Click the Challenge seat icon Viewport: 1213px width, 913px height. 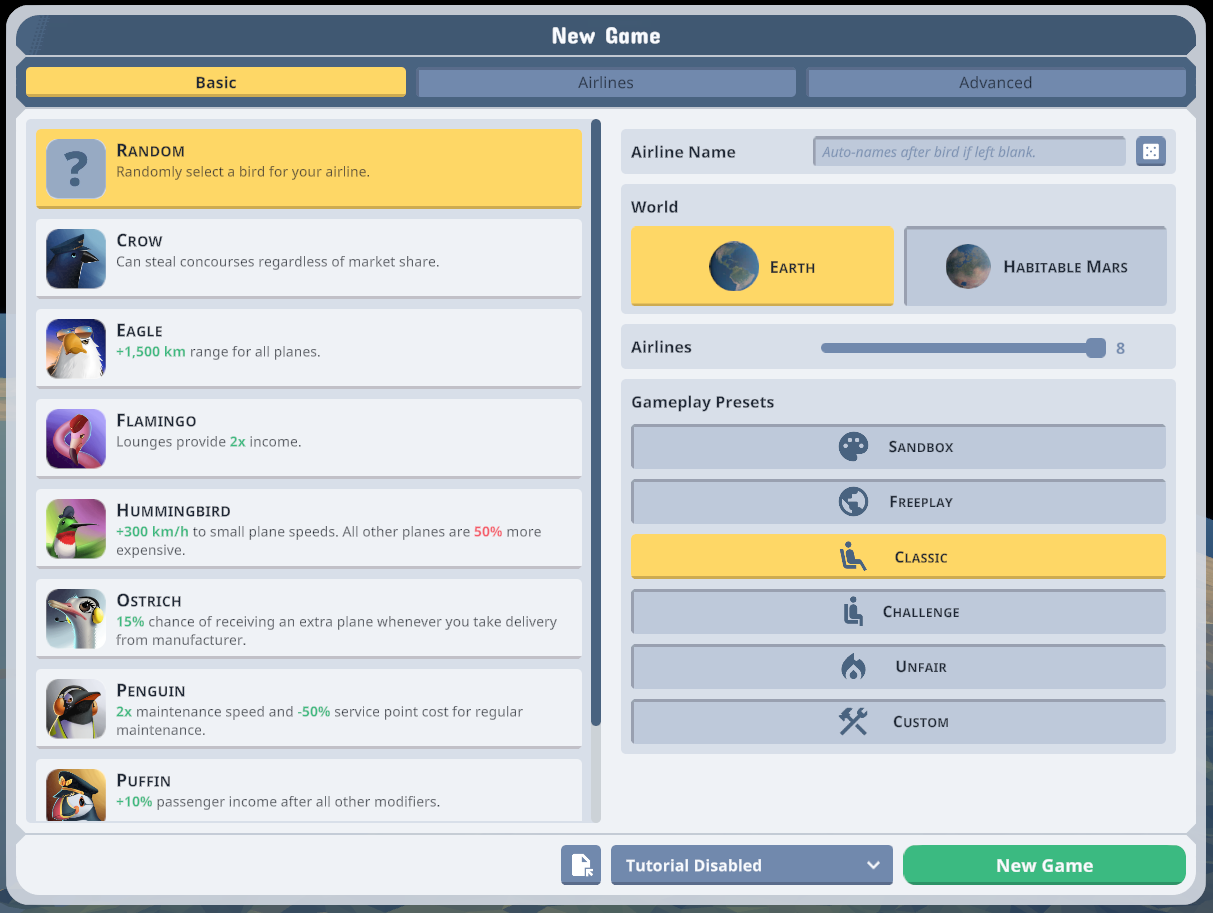[853, 612]
